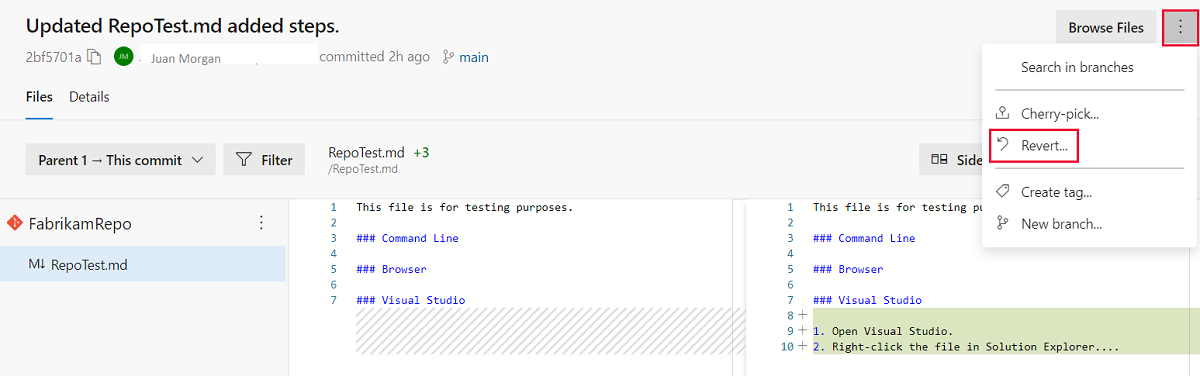Image resolution: width=1200 pixels, height=376 pixels.
Task: Click "### Browser" in the right diff pane
Action: 848,269
